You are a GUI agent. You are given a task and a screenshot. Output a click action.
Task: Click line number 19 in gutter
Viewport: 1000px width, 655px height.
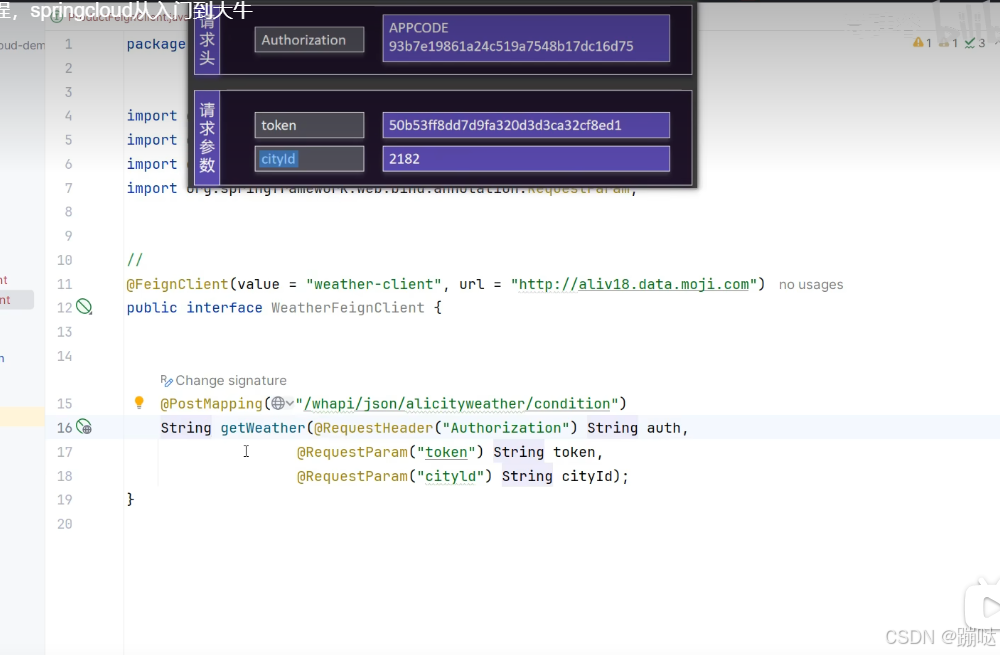[x=64, y=499]
